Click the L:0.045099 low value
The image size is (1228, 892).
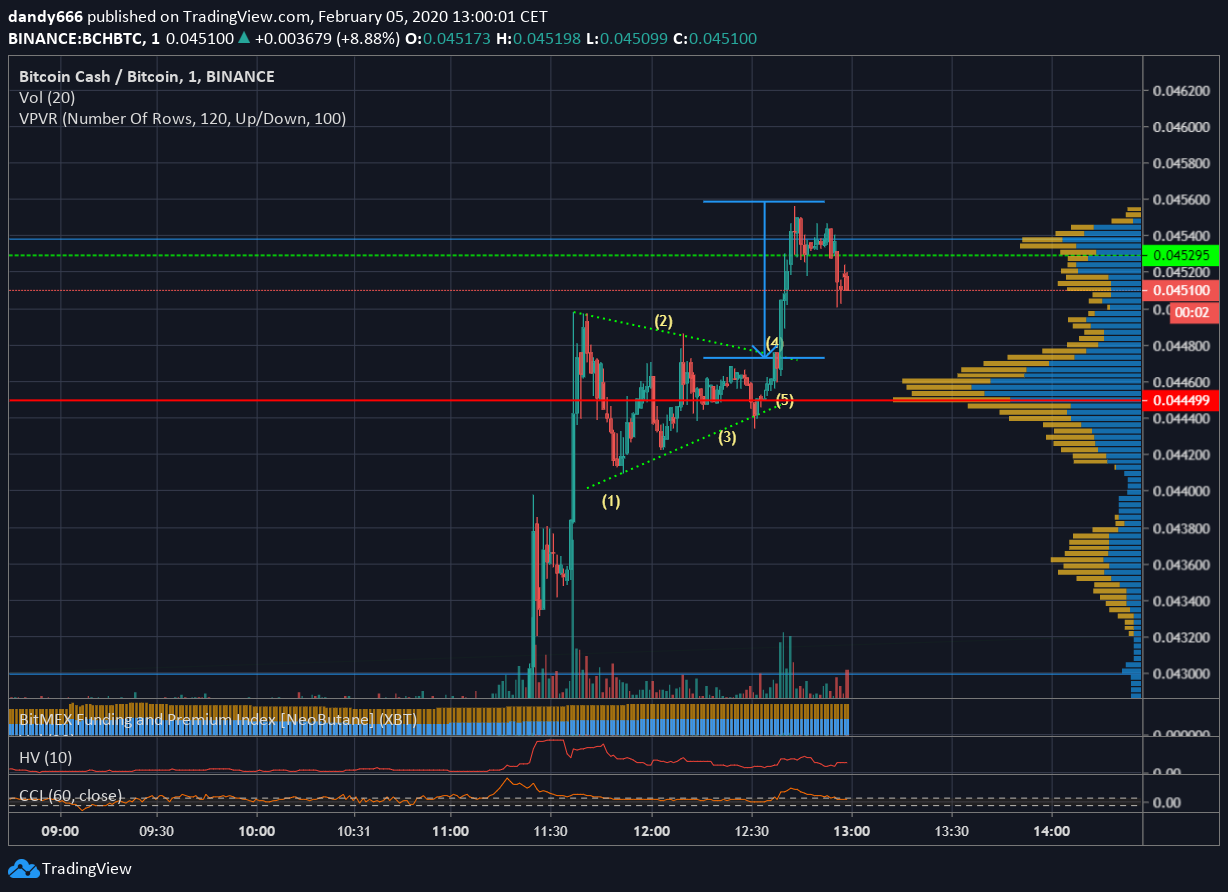coord(626,38)
